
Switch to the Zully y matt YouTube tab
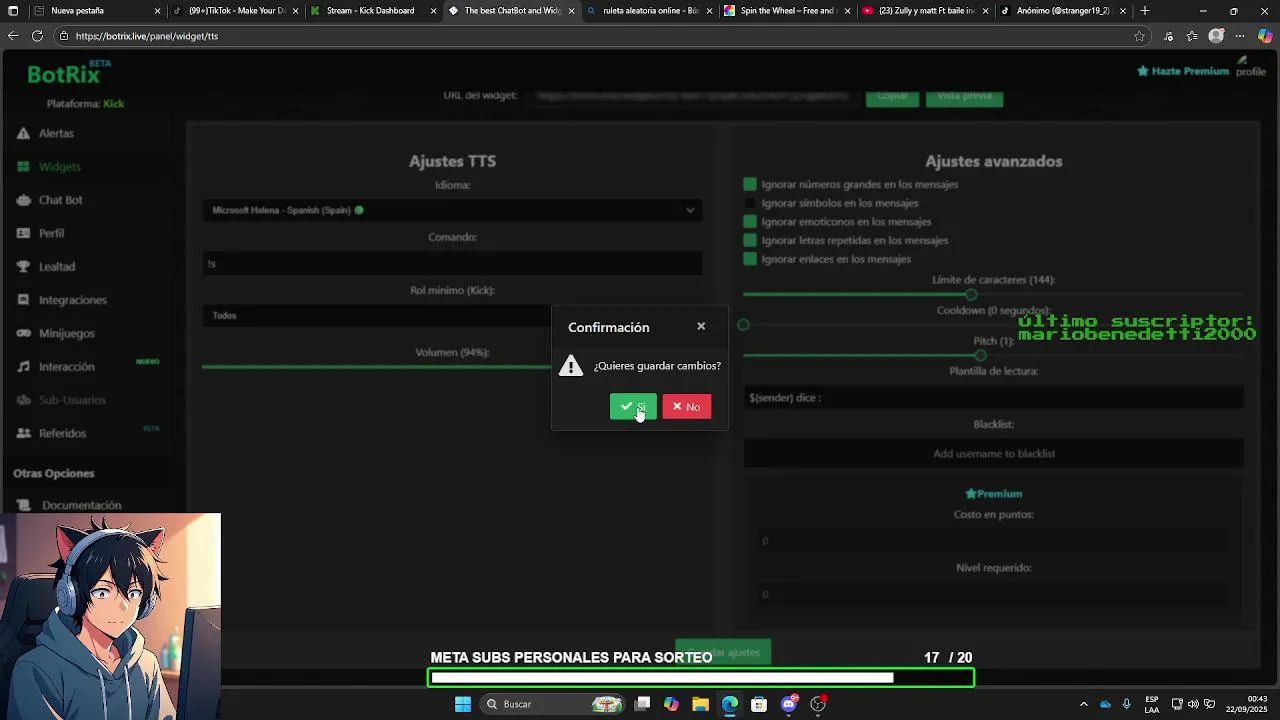click(x=924, y=11)
